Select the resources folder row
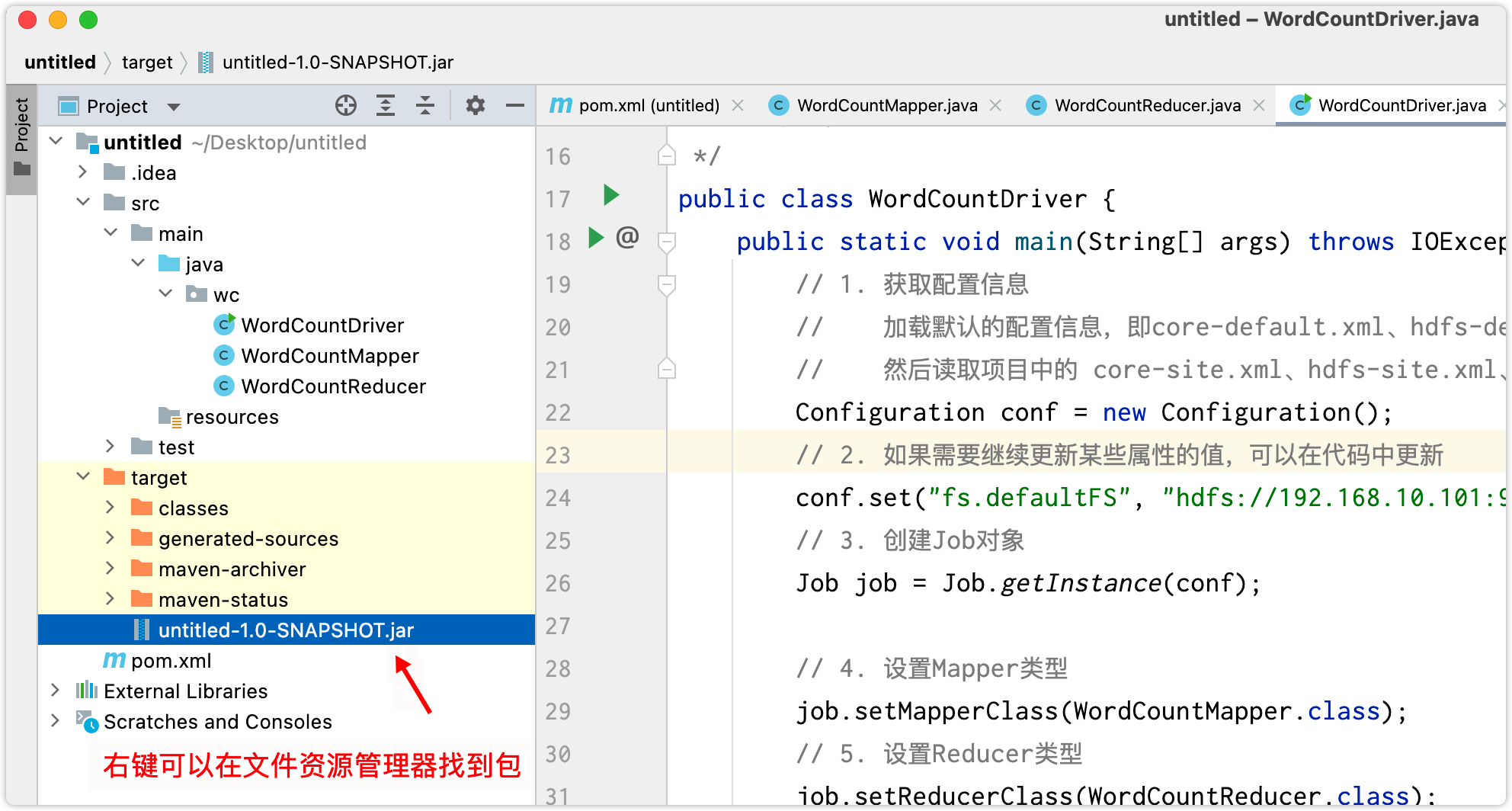 coord(286,416)
